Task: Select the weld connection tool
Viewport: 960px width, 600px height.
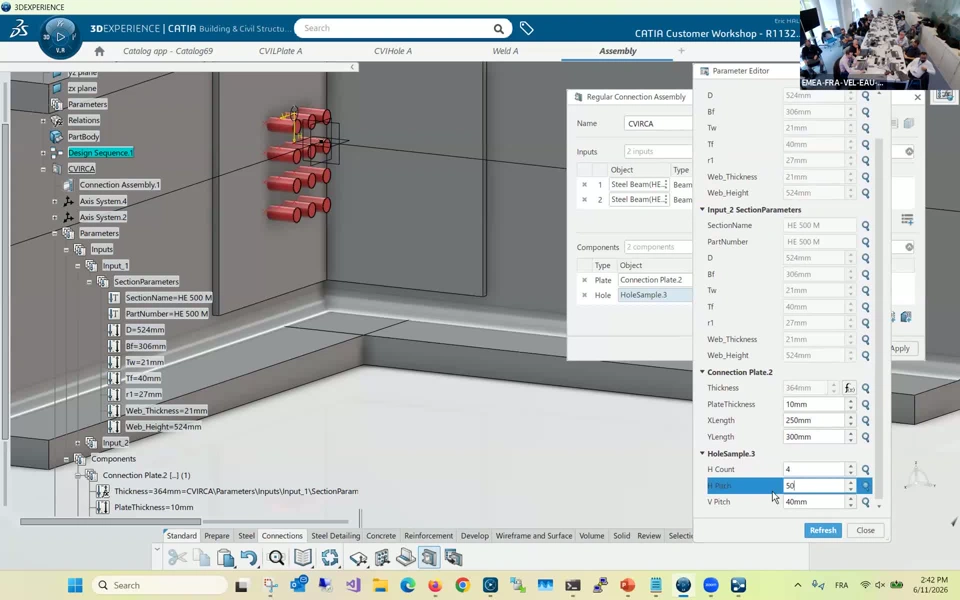Action: pyautogui.click(x=405, y=558)
